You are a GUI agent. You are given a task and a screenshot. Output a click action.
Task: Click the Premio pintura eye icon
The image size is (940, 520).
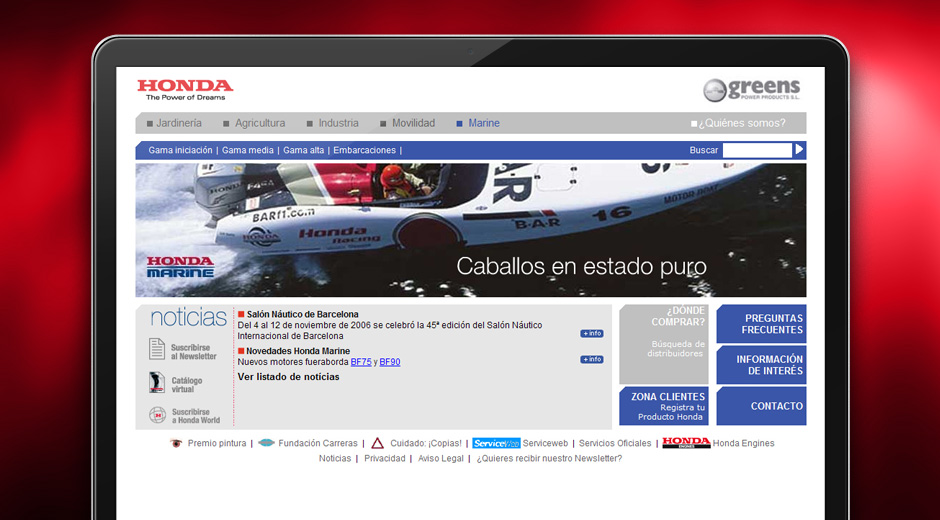pyautogui.click(x=176, y=443)
